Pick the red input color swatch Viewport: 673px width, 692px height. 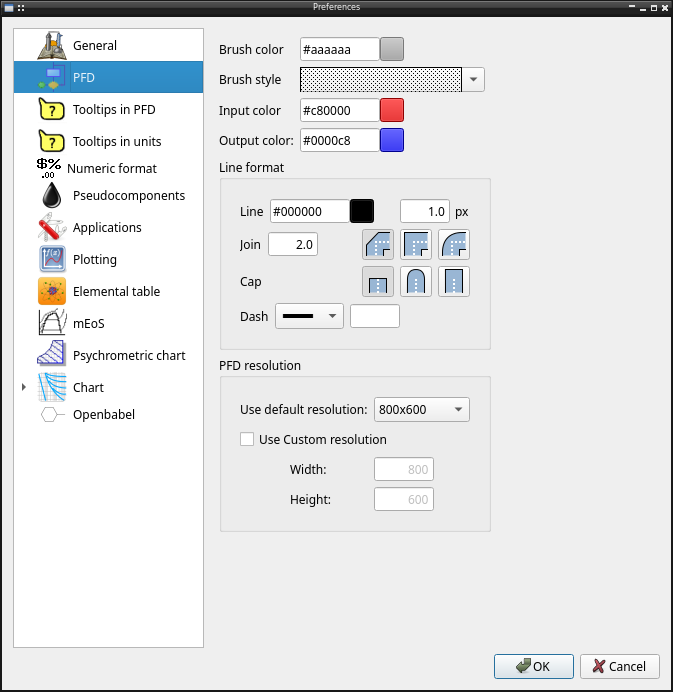[x=392, y=110]
